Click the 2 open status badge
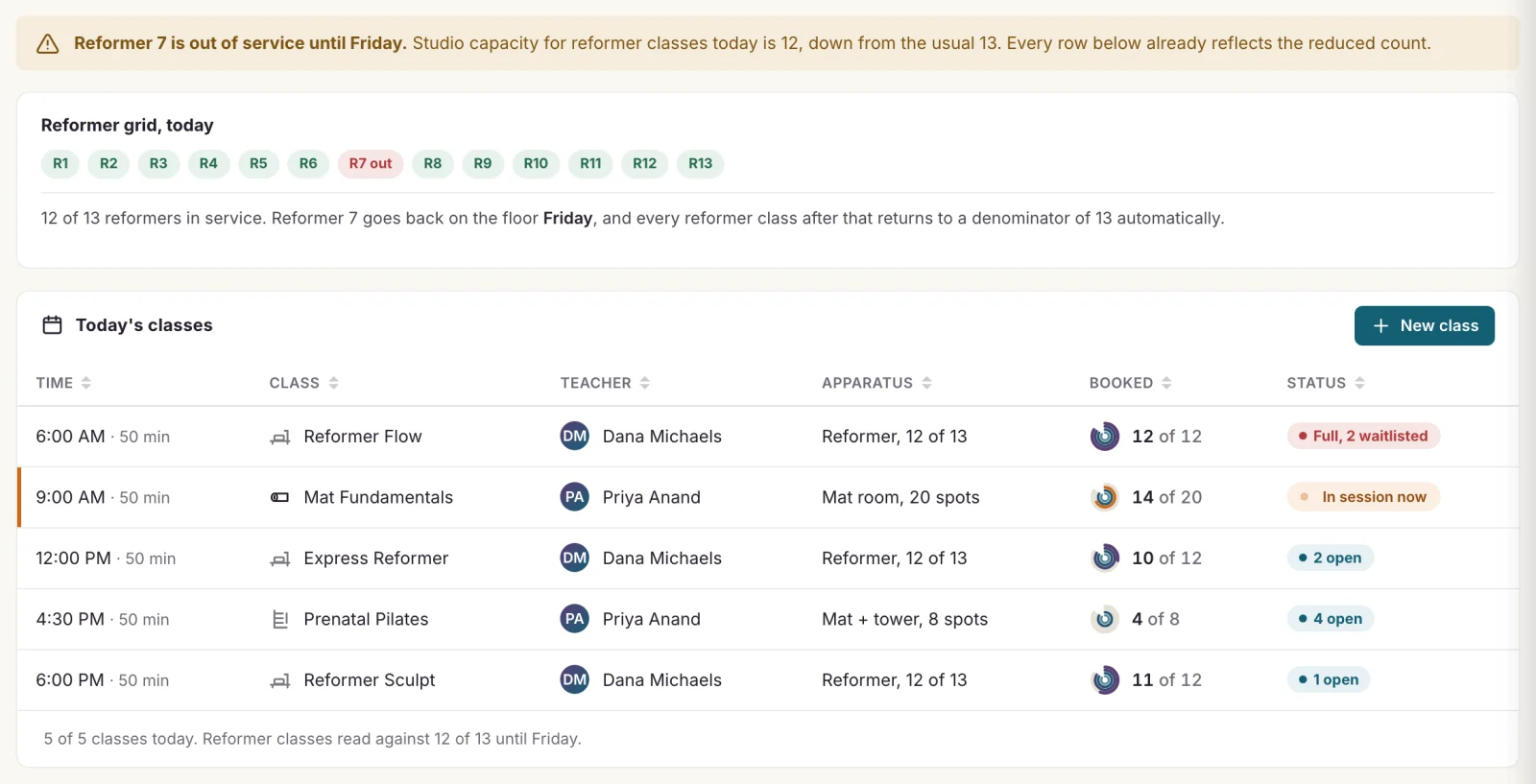This screenshot has height=784, width=1536. pos(1331,558)
